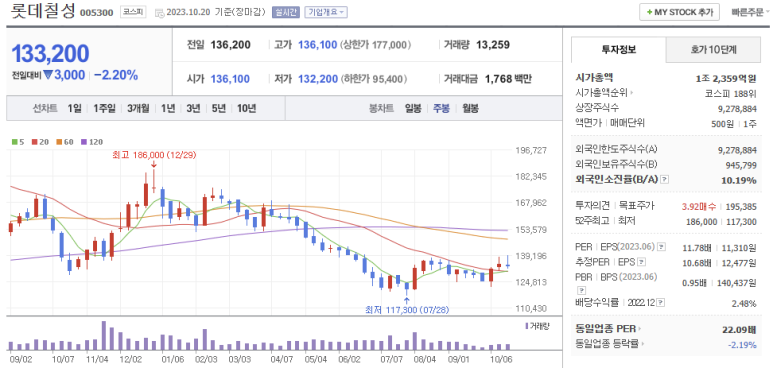Click the MY STOCK 추가 button
The image size is (773, 368).
click(x=680, y=12)
